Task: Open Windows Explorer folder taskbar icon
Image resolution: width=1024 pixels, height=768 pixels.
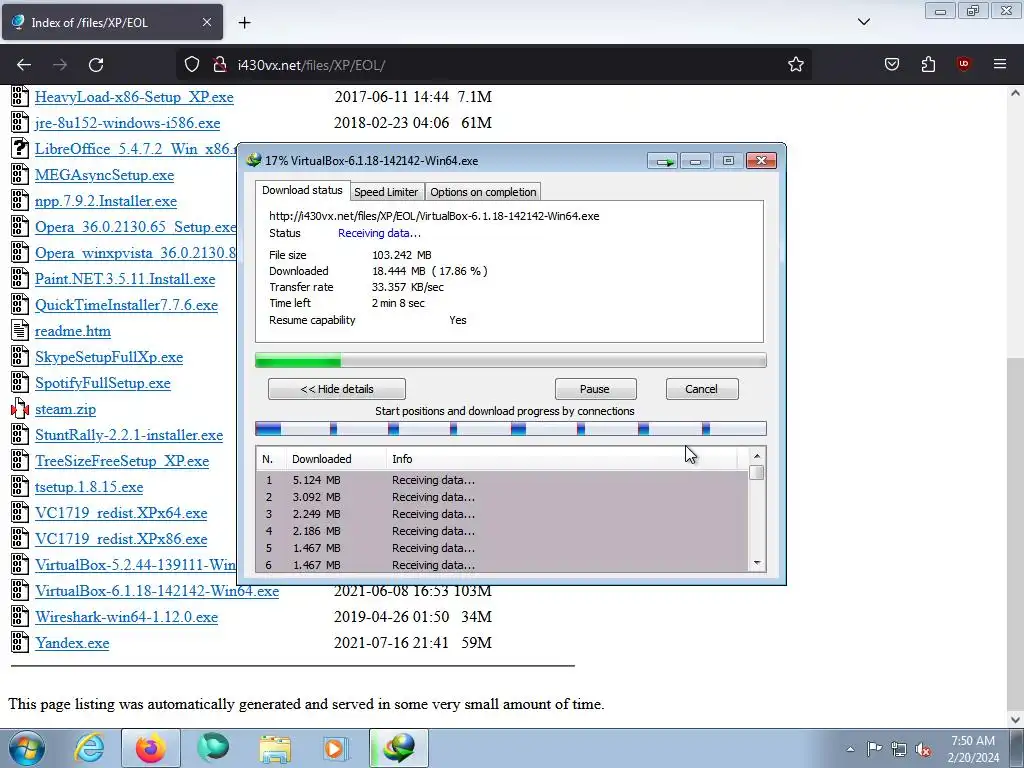Action: 275,748
